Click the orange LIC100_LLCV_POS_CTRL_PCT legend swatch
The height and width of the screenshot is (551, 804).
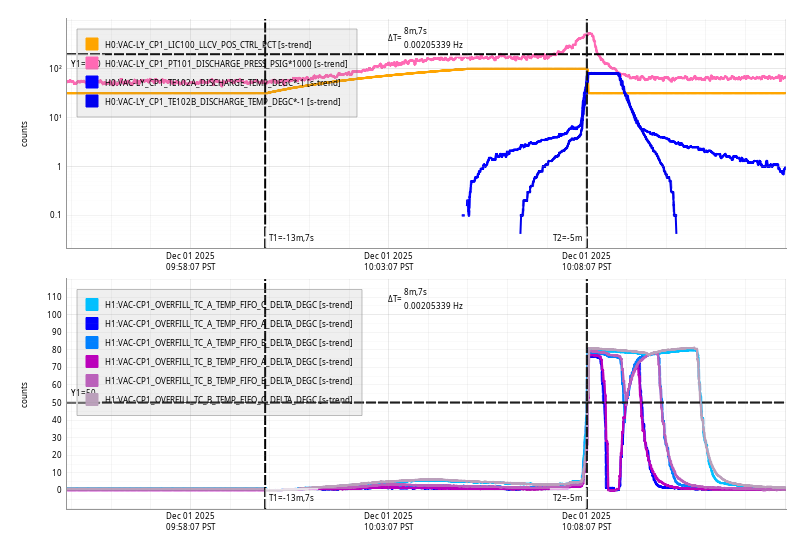(92, 44)
